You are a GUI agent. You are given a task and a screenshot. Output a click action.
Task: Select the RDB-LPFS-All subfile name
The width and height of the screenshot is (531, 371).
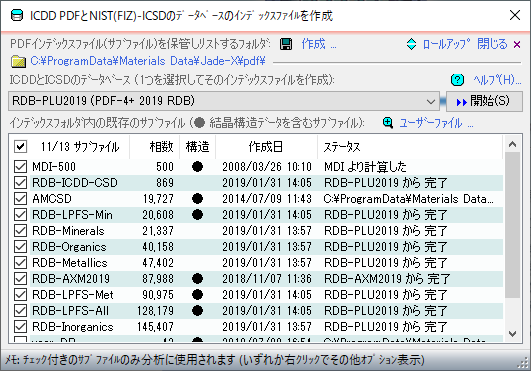70,310
